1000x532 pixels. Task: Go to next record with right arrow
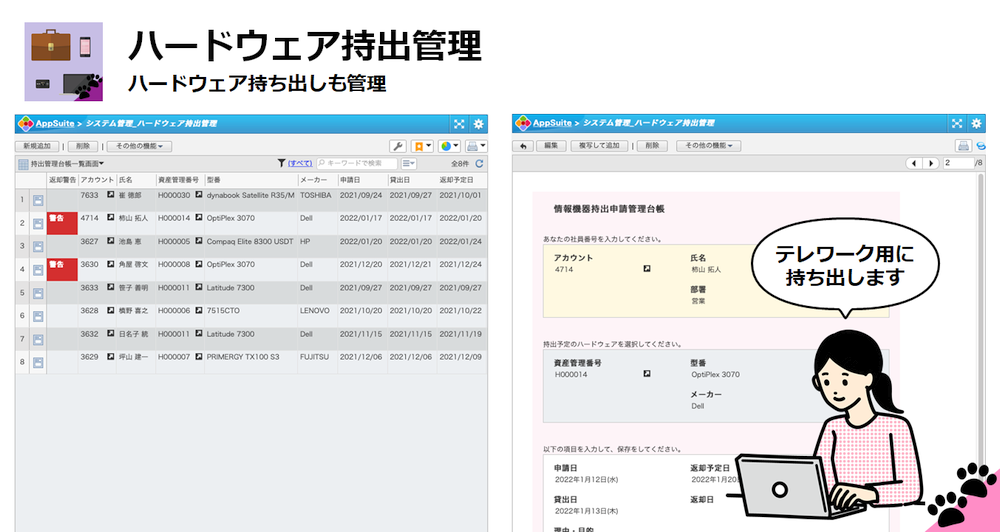[x=930, y=163]
